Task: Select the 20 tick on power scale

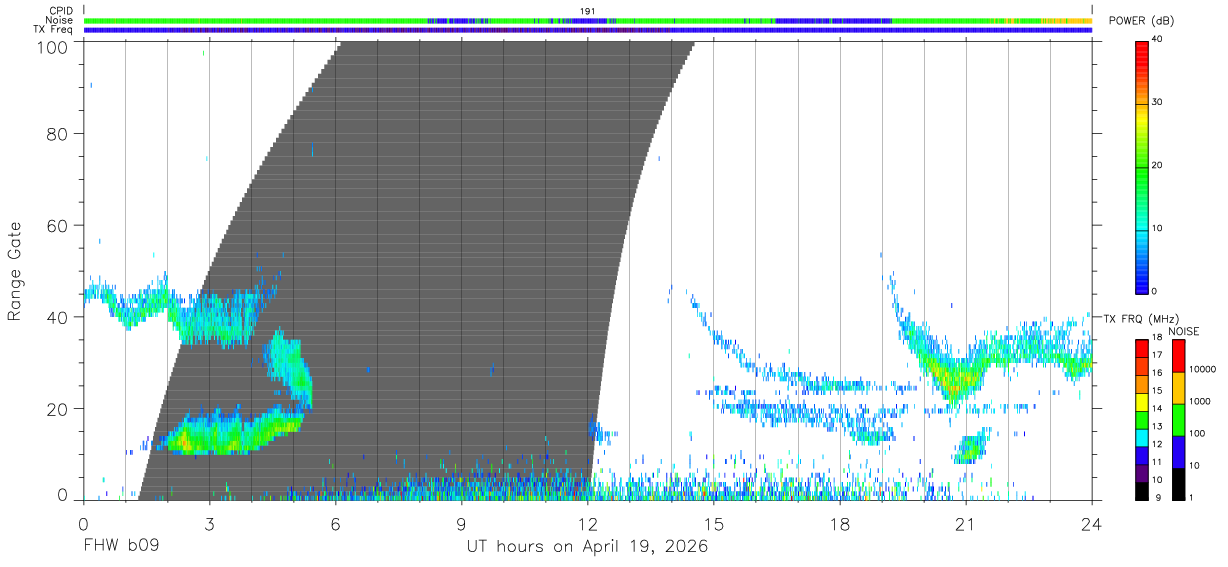Action: pos(1158,165)
